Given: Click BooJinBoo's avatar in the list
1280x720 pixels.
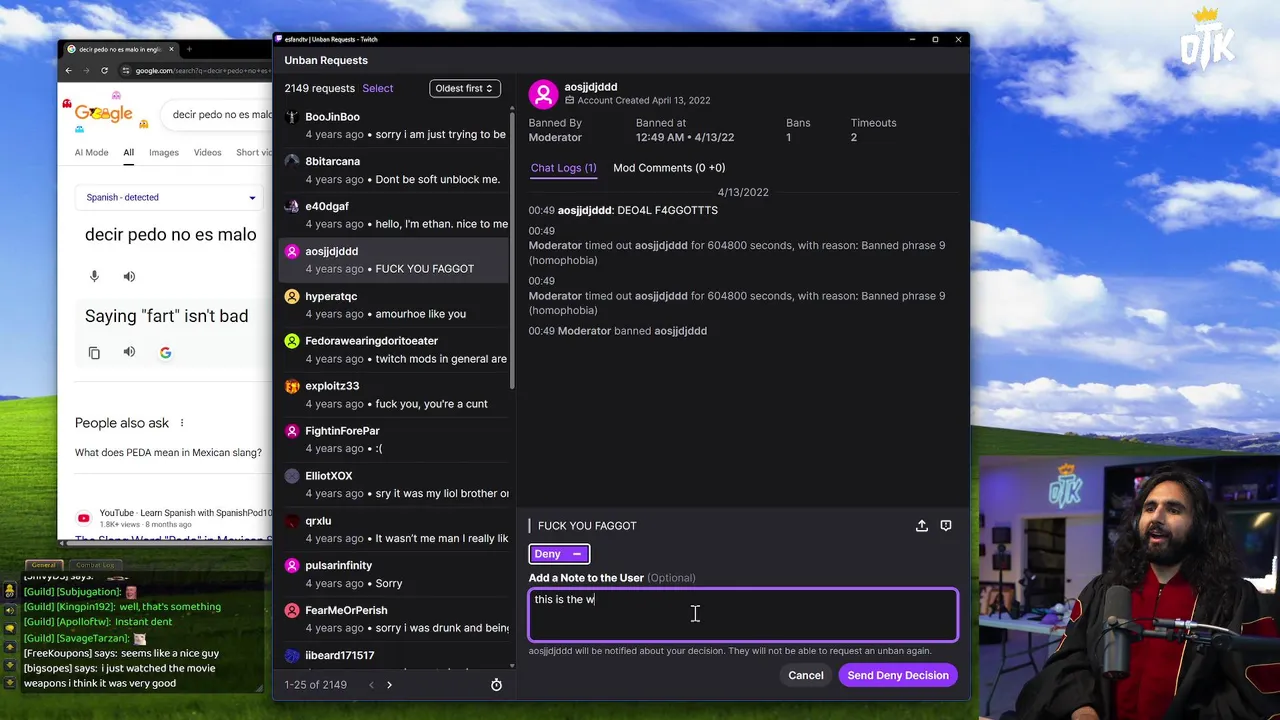Looking at the screenshot, I should coord(291,117).
